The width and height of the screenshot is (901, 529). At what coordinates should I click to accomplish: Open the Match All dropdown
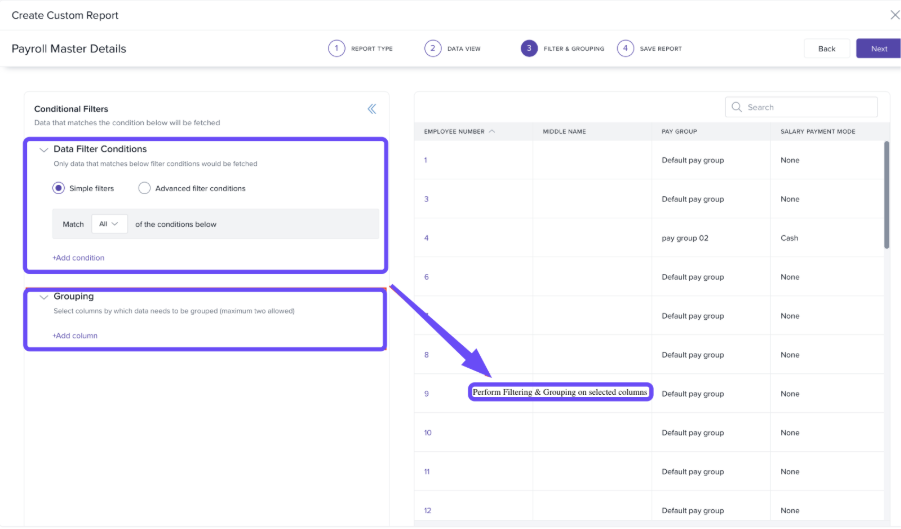pyautogui.click(x=109, y=224)
